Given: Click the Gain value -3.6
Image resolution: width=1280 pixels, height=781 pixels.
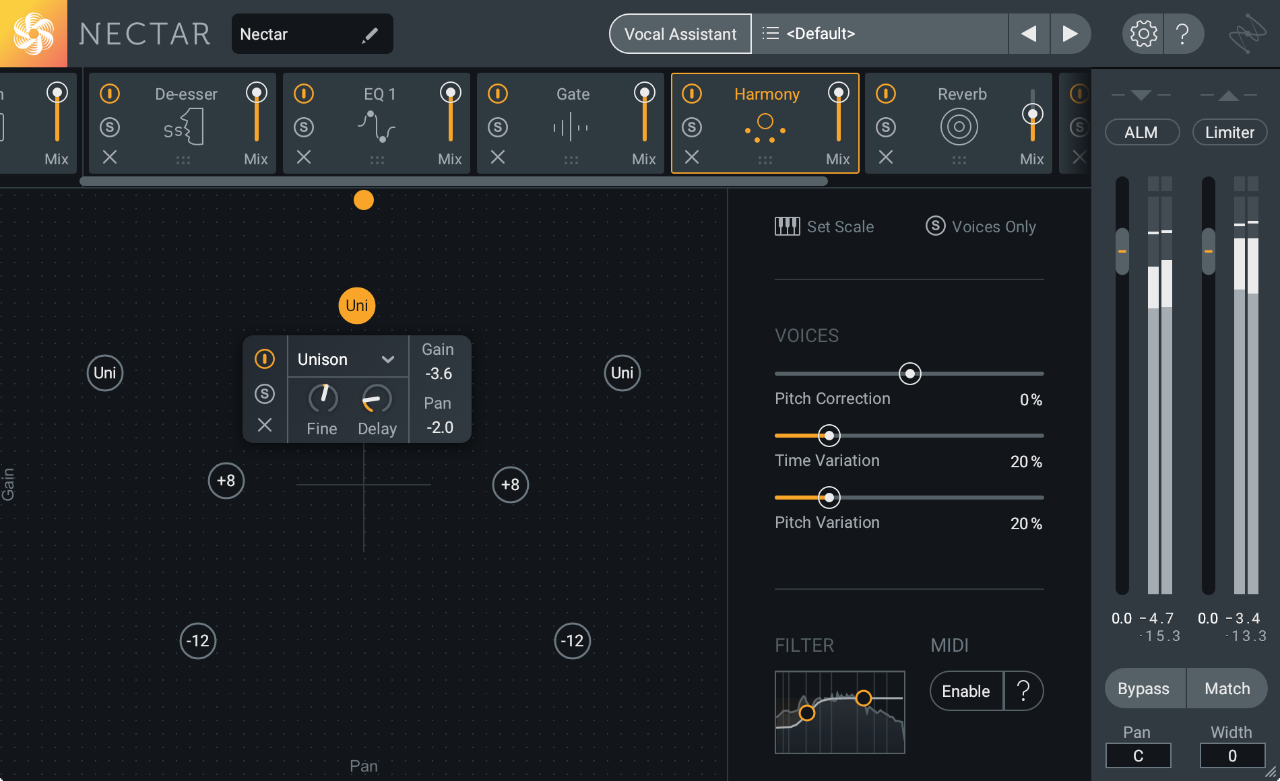Looking at the screenshot, I should pyautogui.click(x=438, y=374).
